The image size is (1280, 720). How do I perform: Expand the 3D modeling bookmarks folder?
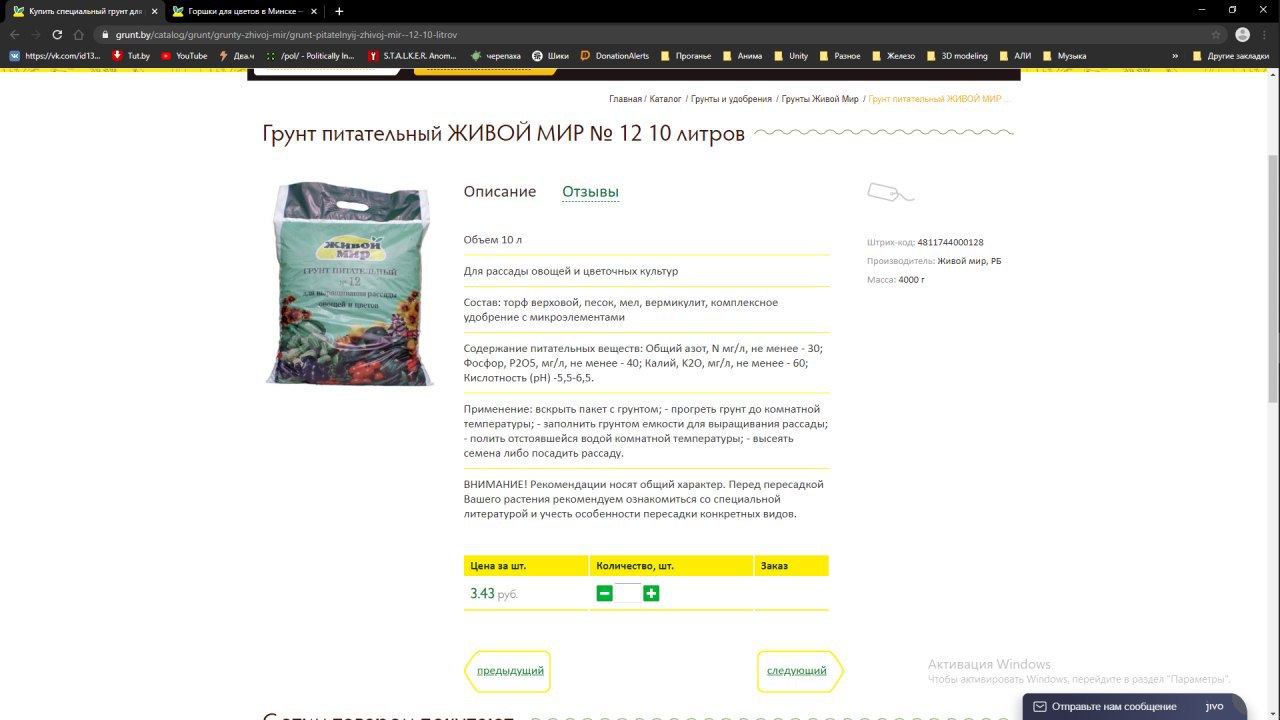tap(957, 56)
